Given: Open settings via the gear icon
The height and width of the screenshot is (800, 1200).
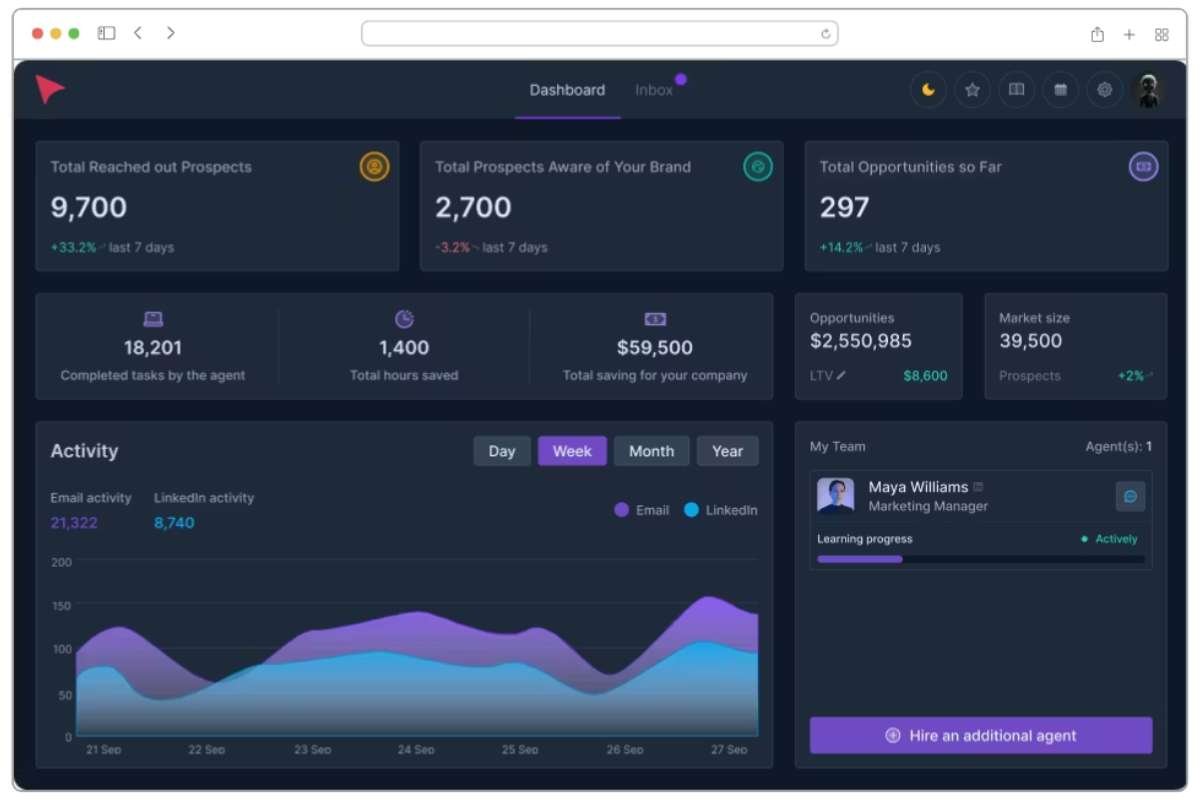Looking at the screenshot, I should pos(1104,89).
